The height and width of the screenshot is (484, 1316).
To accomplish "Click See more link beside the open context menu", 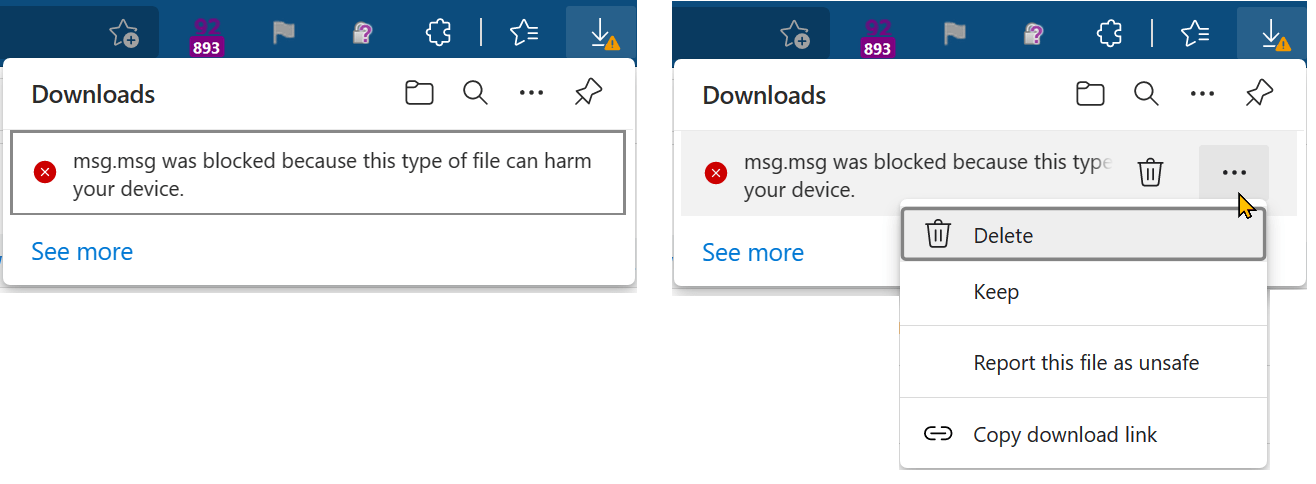I will click(x=753, y=252).
